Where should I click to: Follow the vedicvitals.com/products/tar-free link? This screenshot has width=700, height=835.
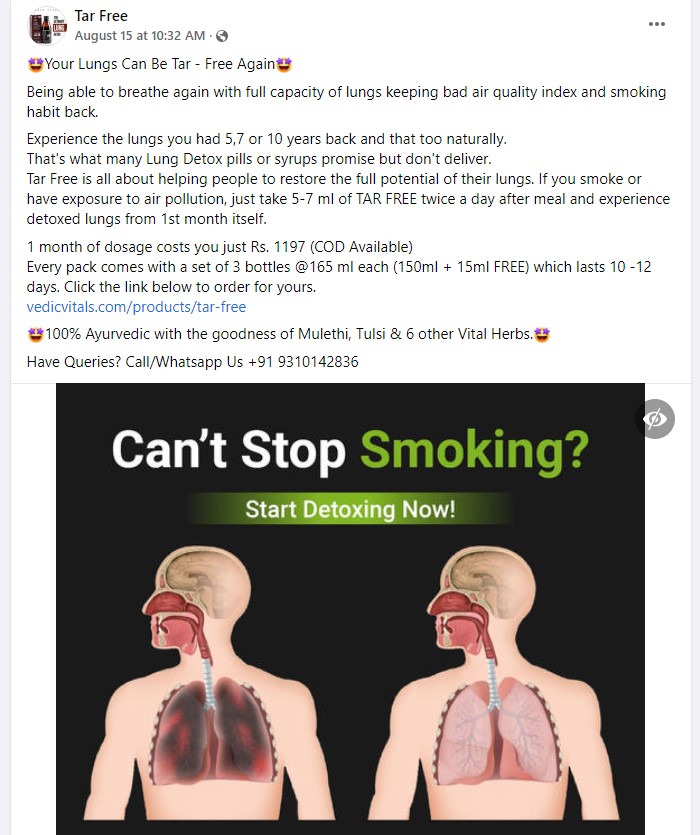click(x=136, y=307)
